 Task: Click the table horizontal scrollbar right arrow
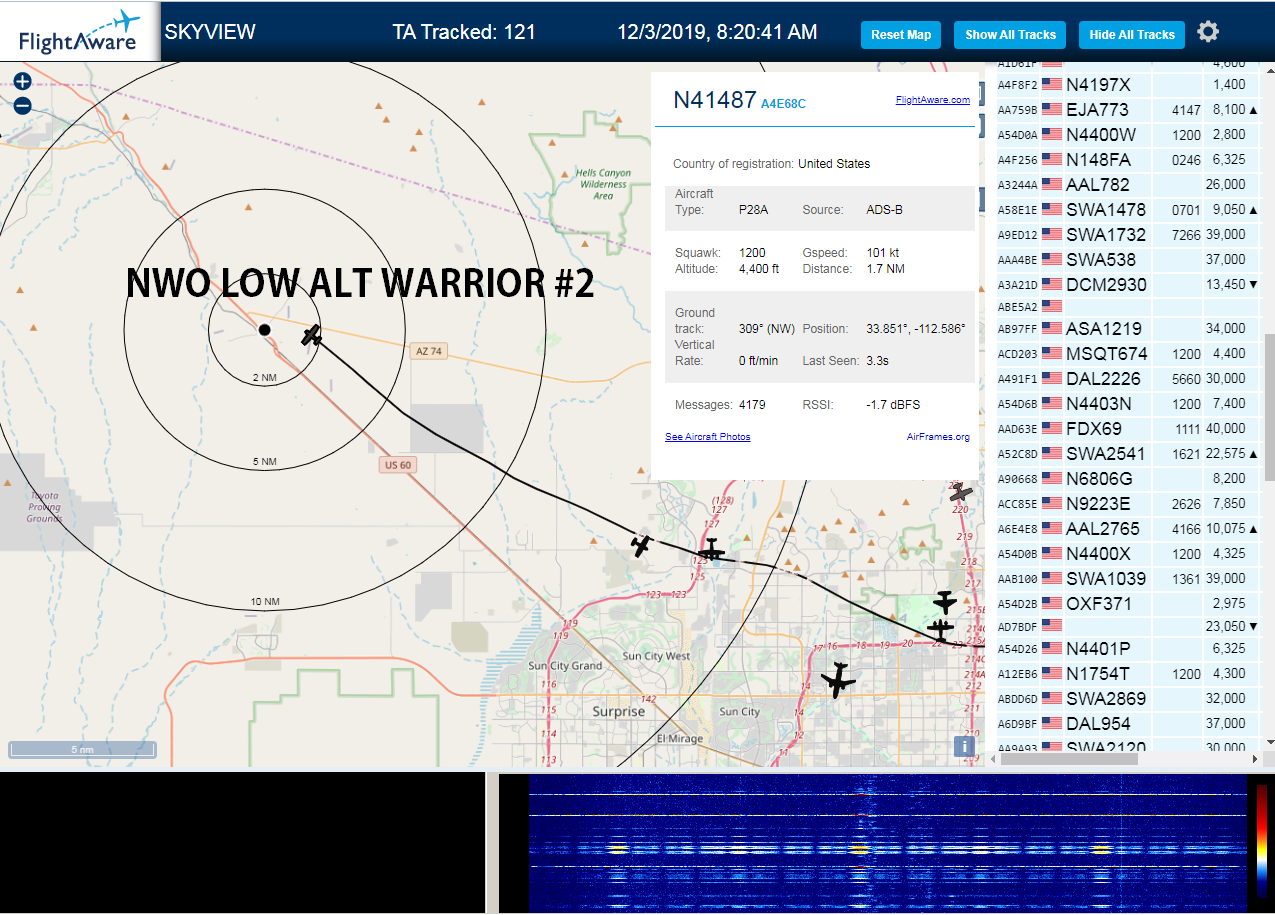pos(1254,760)
